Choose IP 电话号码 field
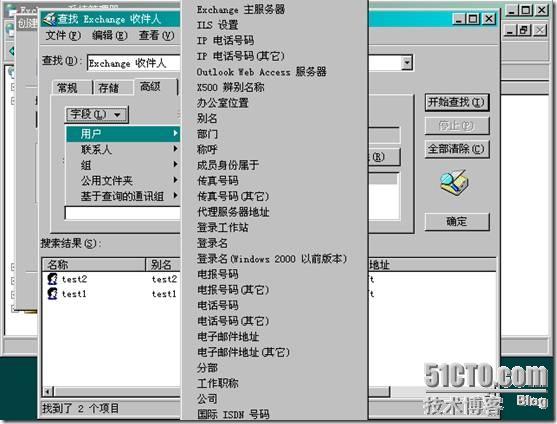The image size is (557, 424). [x=275, y=40]
